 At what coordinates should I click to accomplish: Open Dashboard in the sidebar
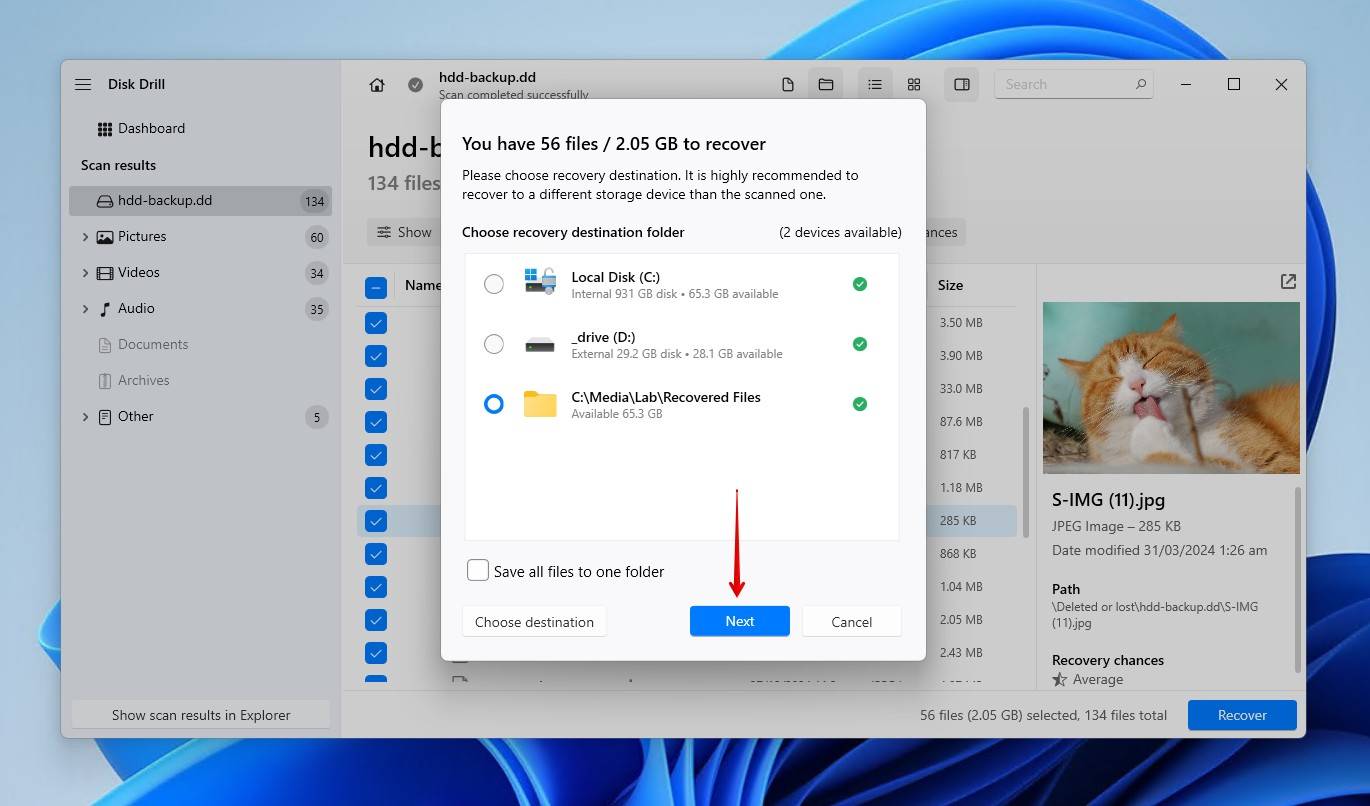click(150, 128)
